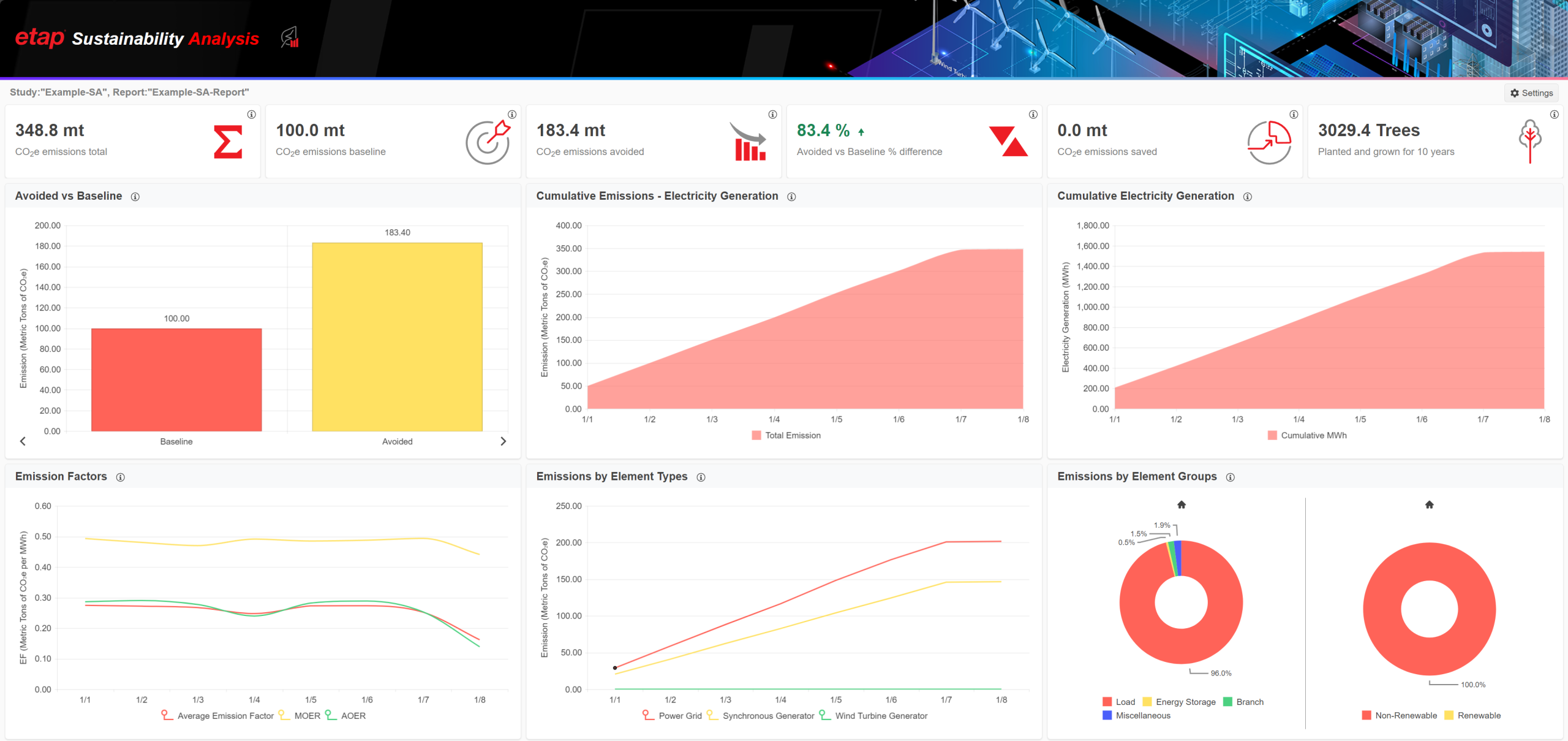Click the home icon above the Renewable donut chart
The width and height of the screenshot is (1568, 741).
pyautogui.click(x=1428, y=504)
